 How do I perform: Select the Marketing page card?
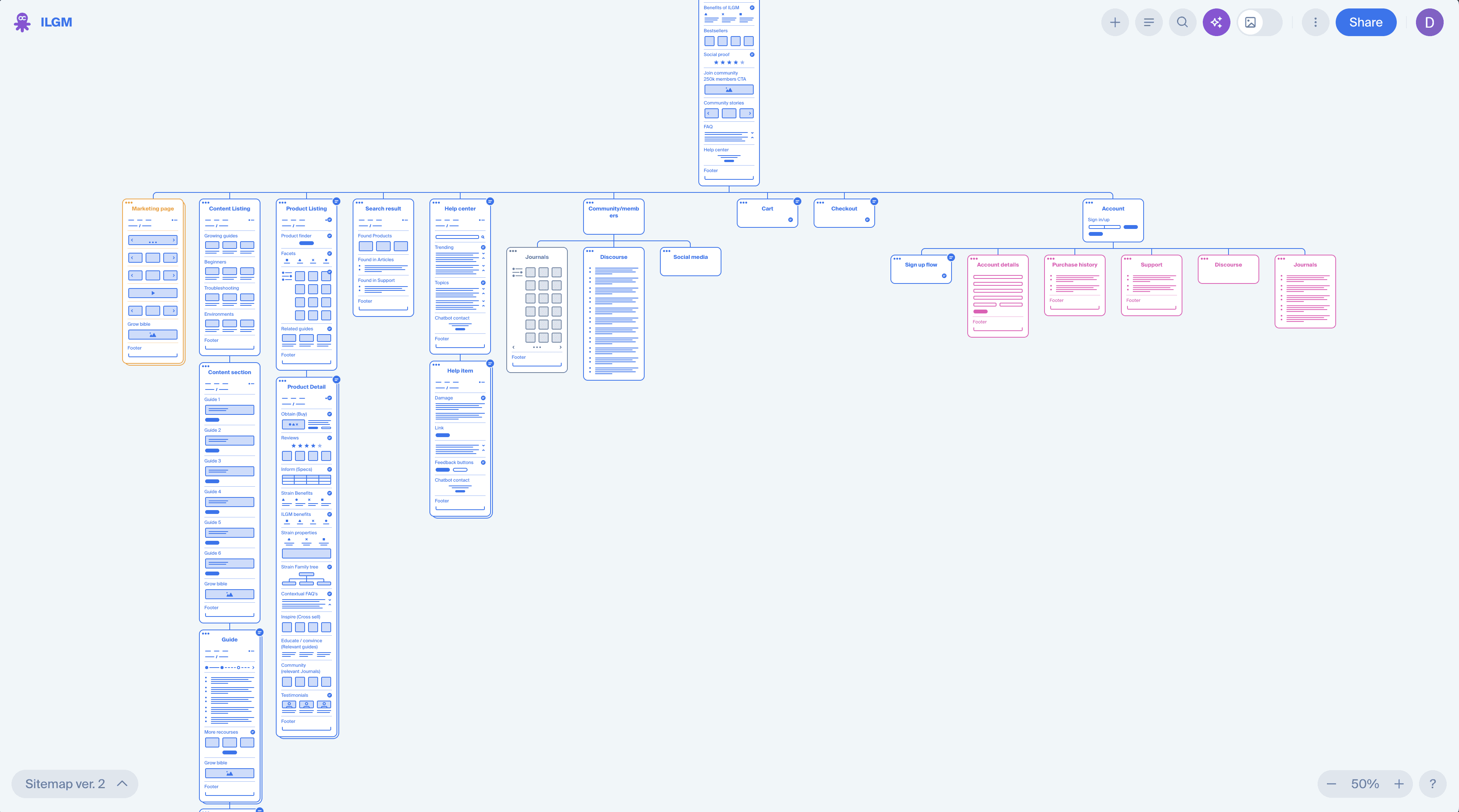pyautogui.click(x=153, y=209)
